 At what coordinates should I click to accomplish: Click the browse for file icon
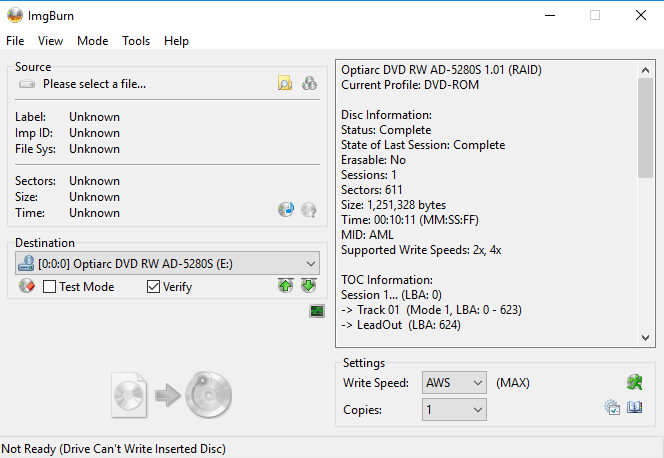[285, 83]
